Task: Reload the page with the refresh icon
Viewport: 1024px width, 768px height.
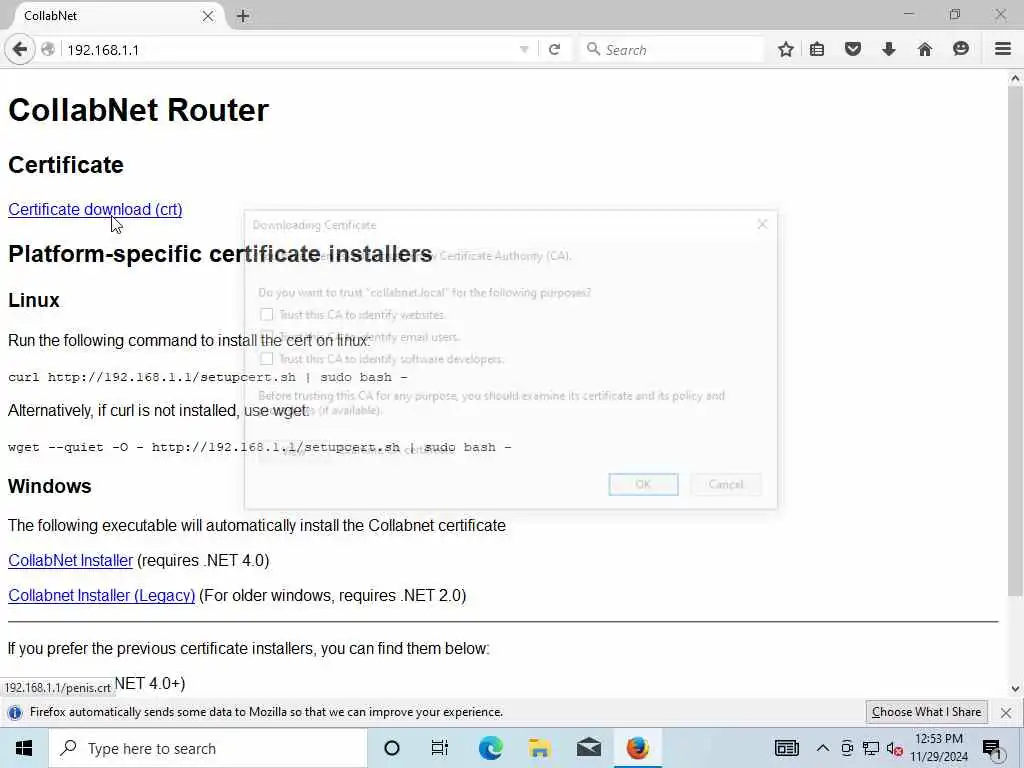Action: click(554, 50)
